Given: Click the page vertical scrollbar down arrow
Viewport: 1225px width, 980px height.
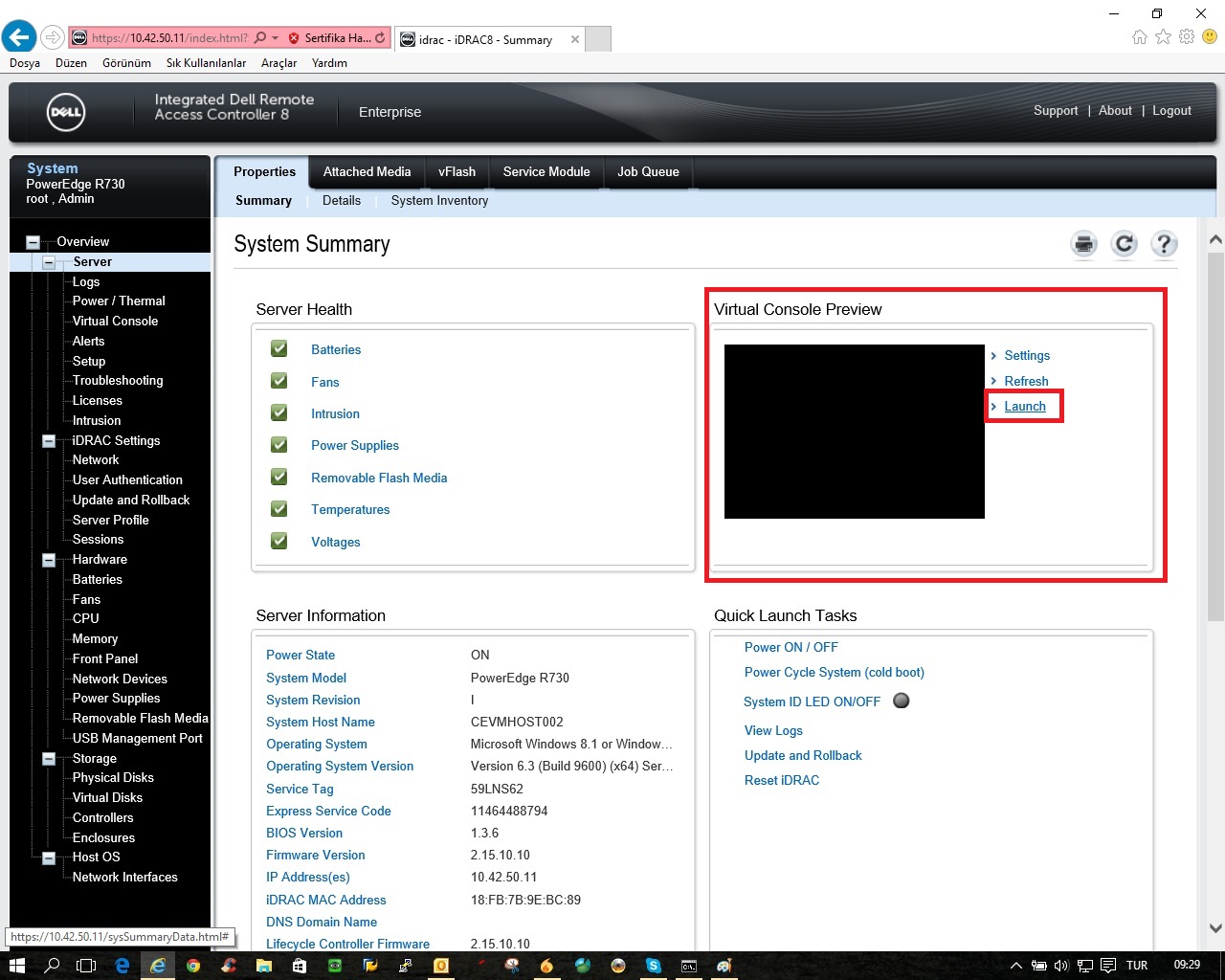Looking at the screenshot, I should coord(1215,927).
